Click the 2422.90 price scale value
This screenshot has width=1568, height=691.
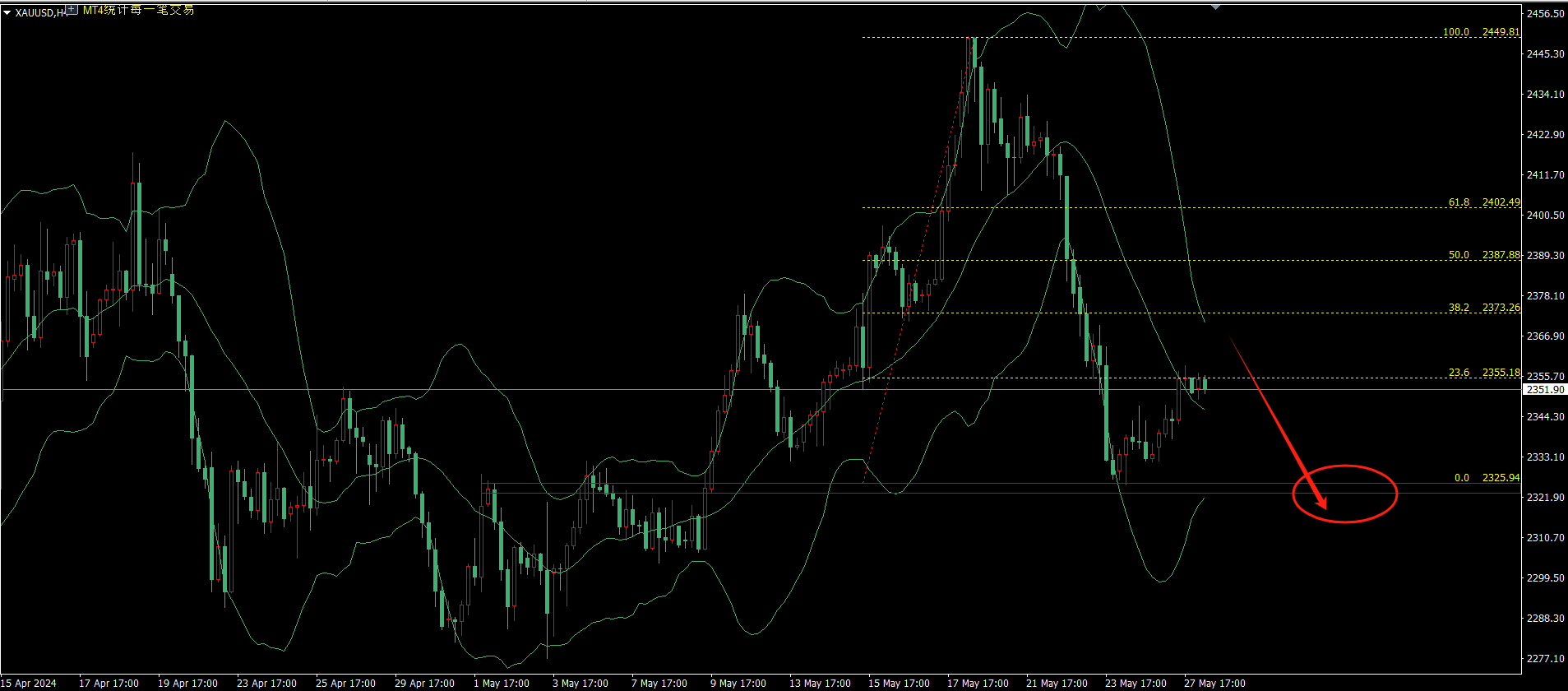tap(1545, 135)
